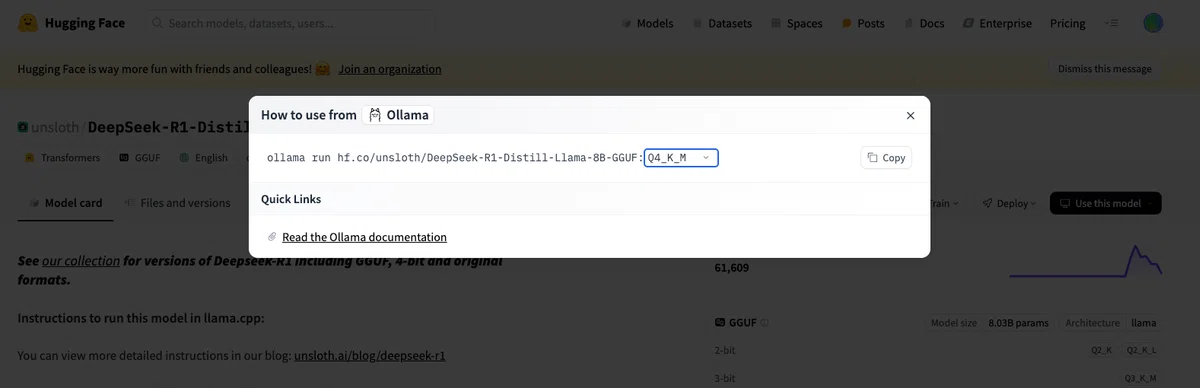Open Read the Ollama documentation link

click(364, 237)
